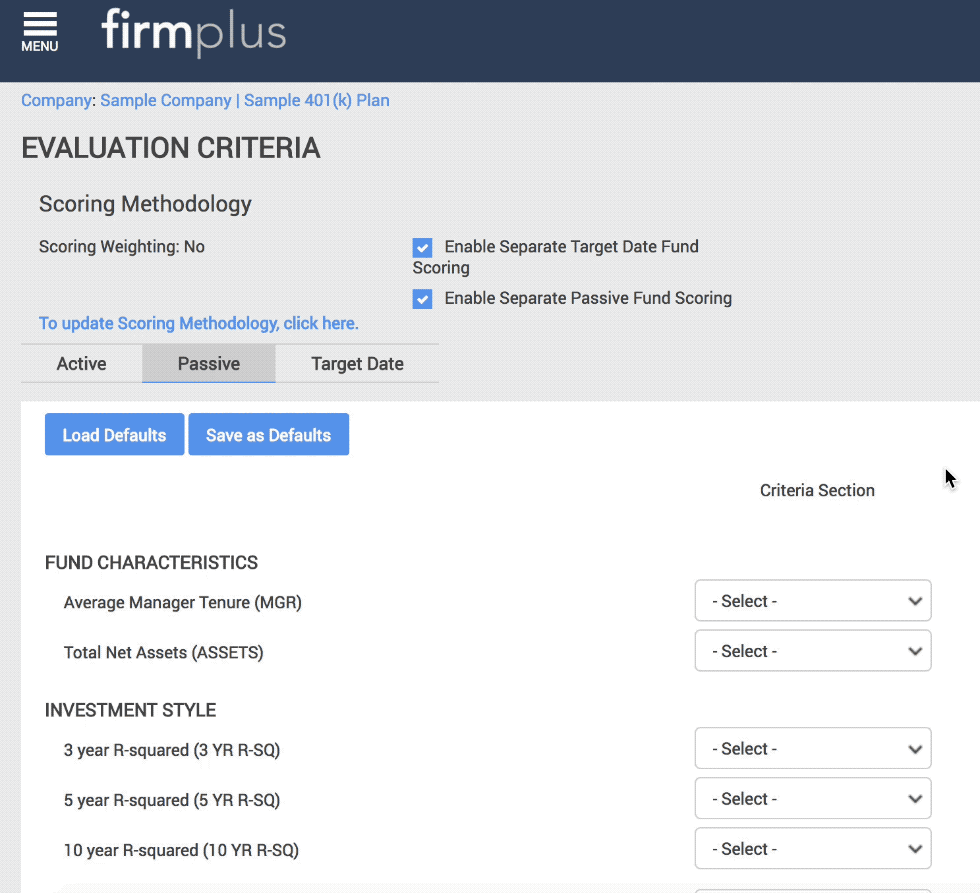Screen dimensions: 980x893
Task: Open the 10 year R-squared dropdown
Action: point(812,848)
